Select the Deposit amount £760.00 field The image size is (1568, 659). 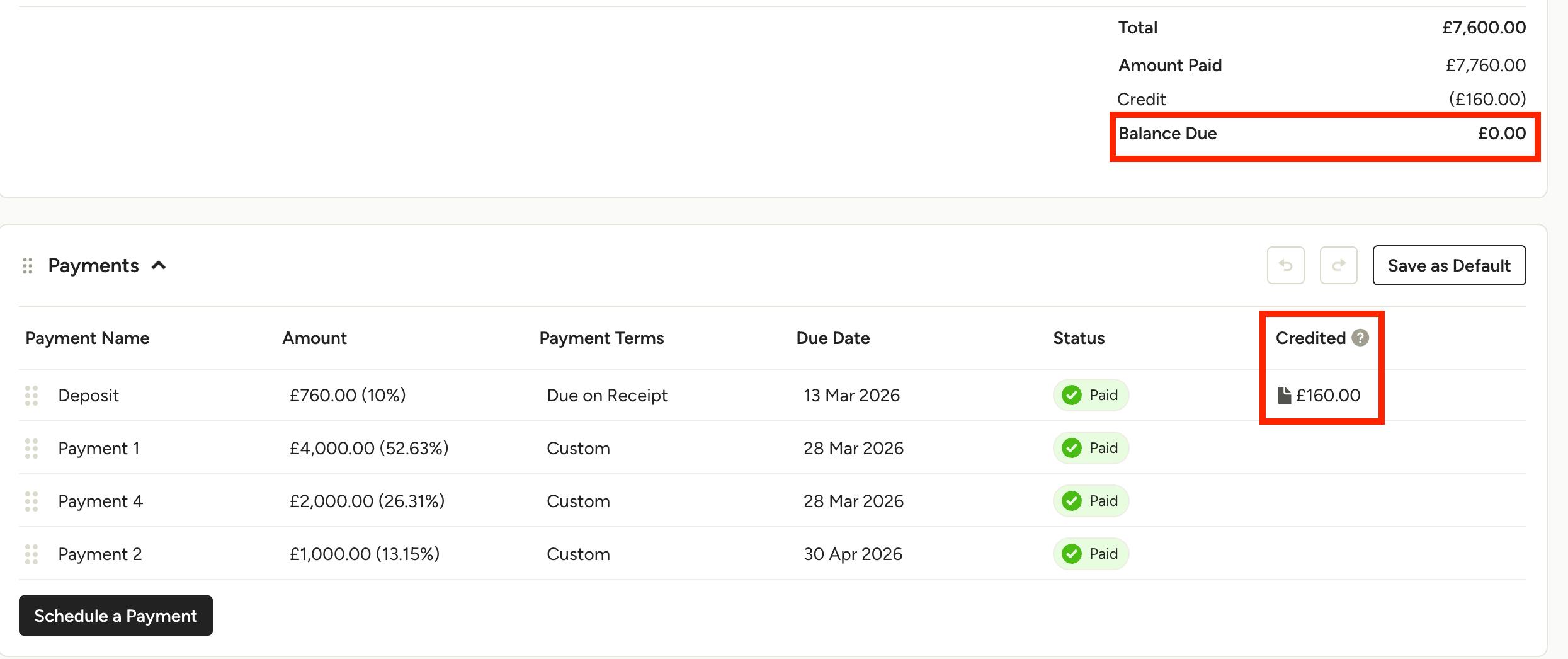click(x=348, y=396)
